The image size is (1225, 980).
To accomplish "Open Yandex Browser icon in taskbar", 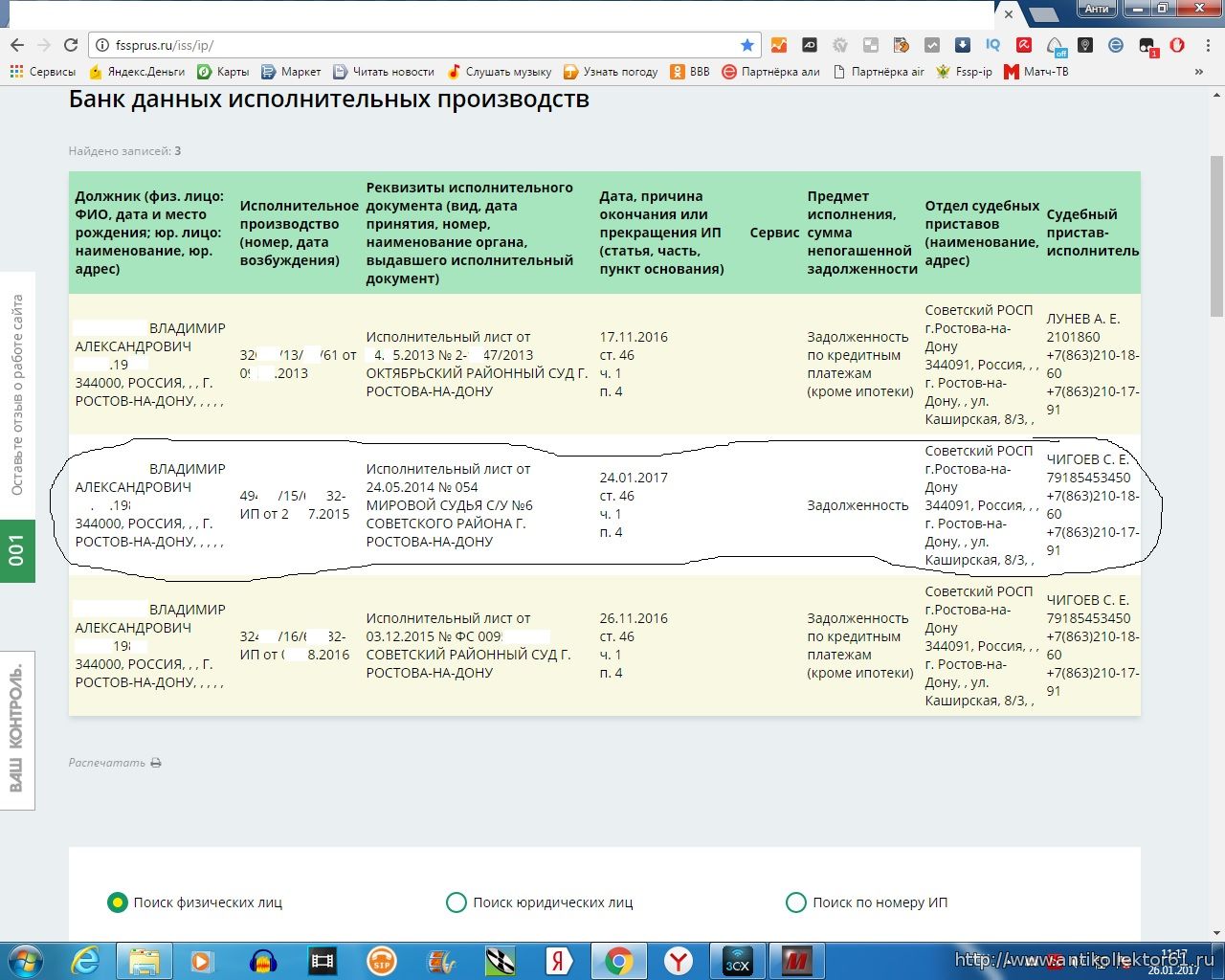I will [x=679, y=960].
